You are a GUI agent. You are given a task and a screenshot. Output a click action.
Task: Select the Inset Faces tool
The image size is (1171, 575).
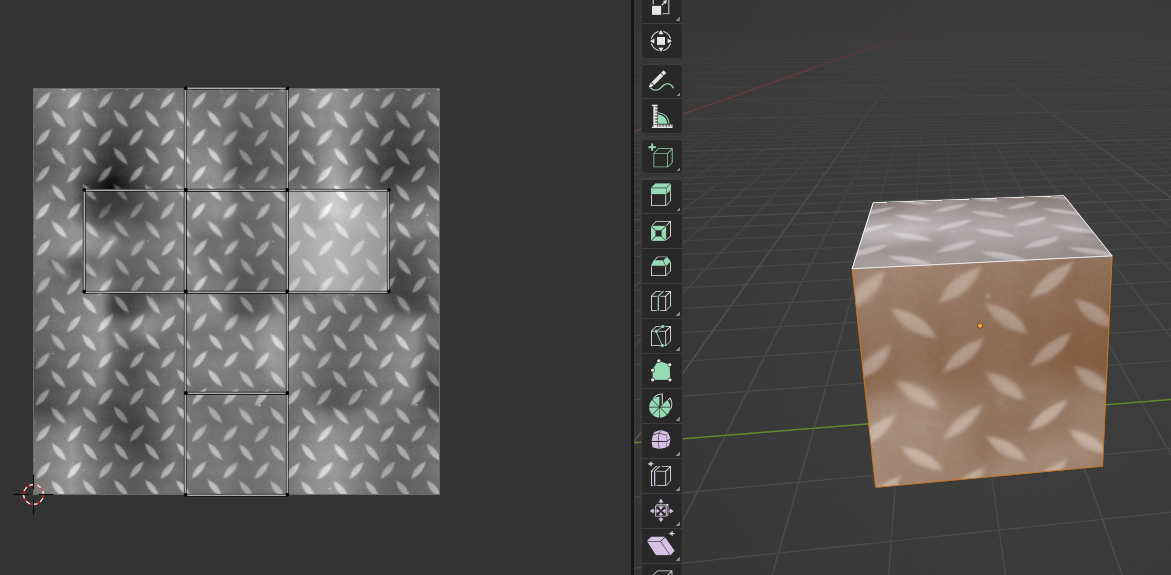tap(662, 231)
